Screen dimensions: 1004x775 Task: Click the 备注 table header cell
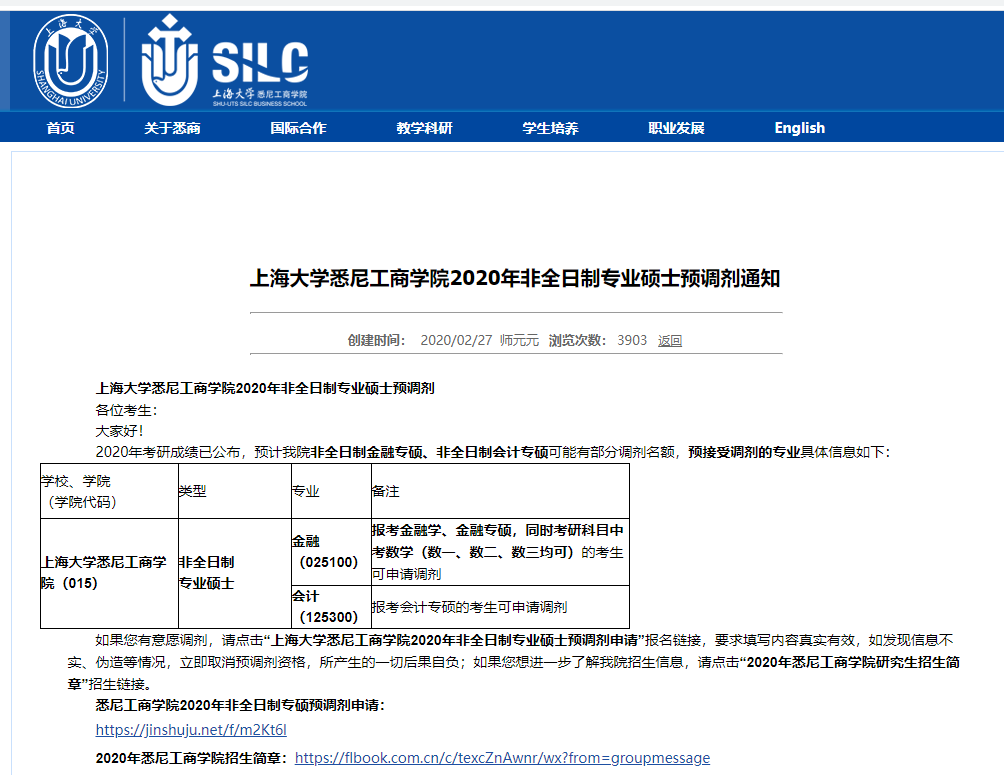pyautogui.click(x=499, y=491)
